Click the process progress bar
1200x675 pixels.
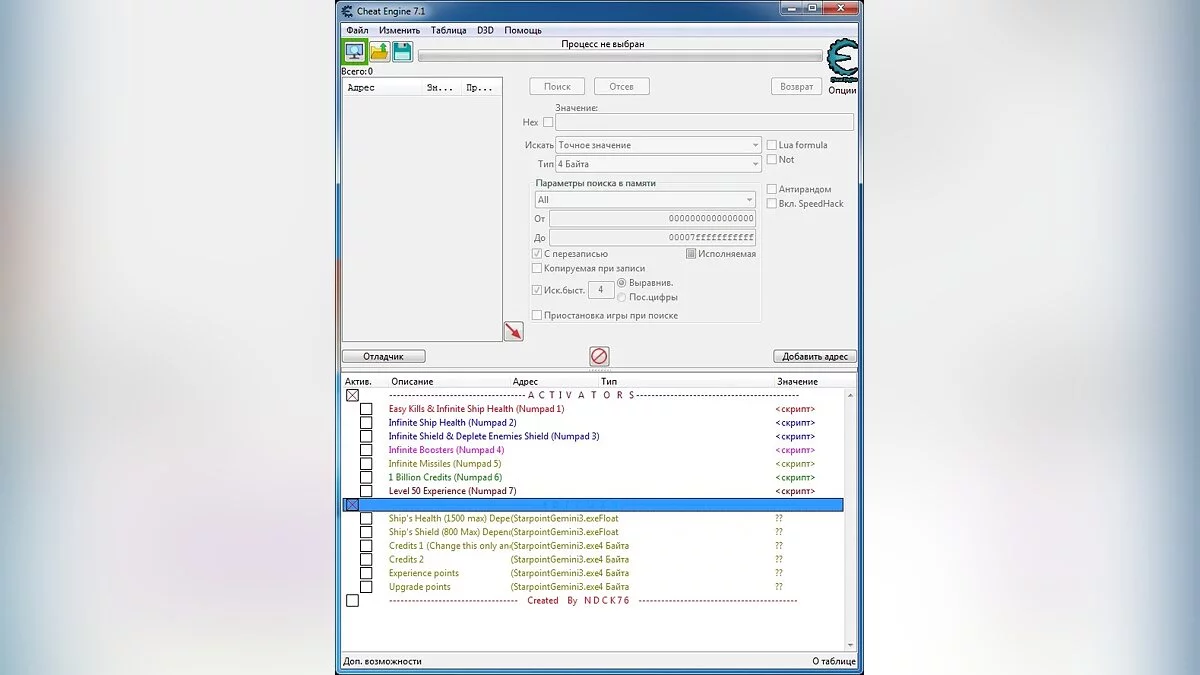coord(619,56)
